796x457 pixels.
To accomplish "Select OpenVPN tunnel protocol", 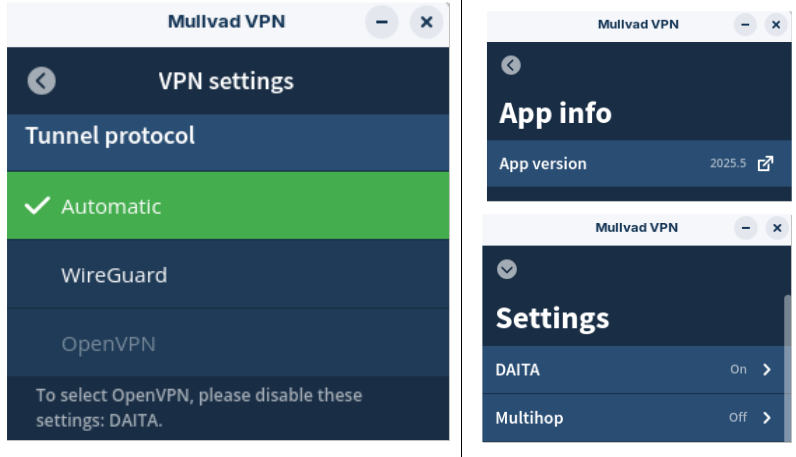I will coord(228,343).
